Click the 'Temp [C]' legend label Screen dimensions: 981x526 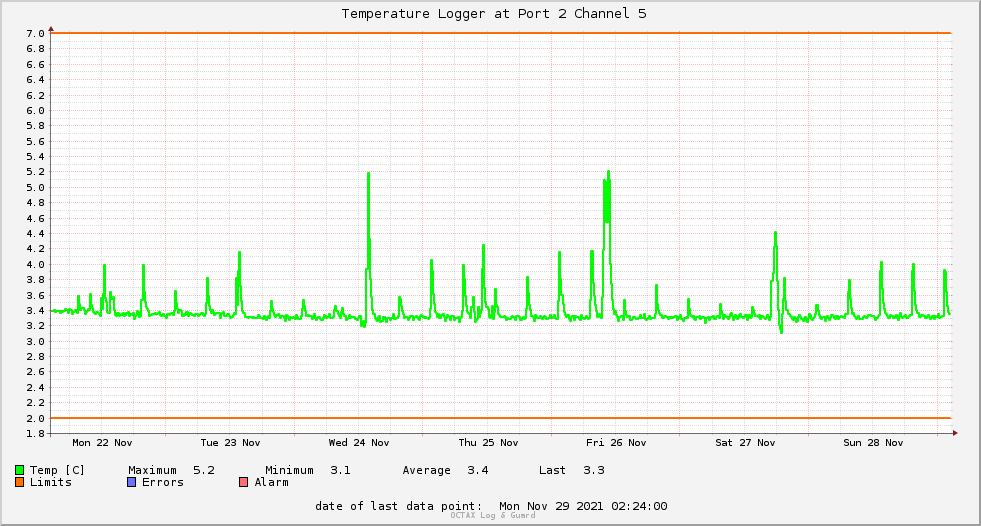pyautogui.click(x=57, y=470)
